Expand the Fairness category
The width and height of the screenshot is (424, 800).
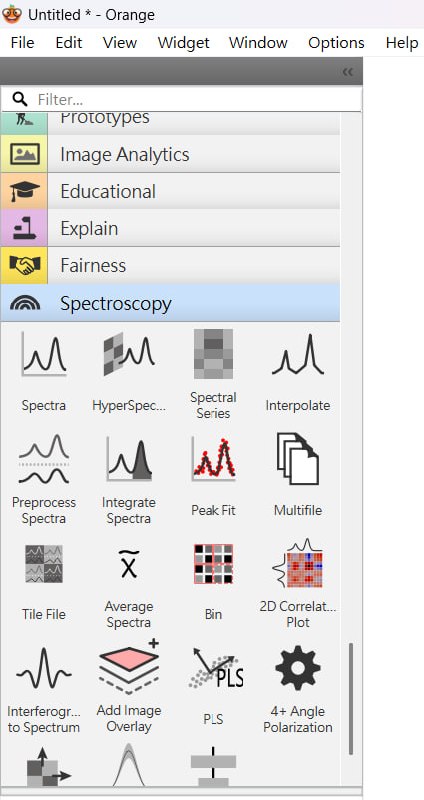coord(170,265)
